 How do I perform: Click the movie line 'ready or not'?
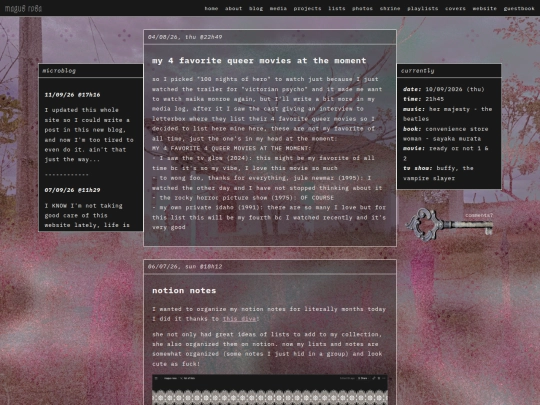[x=446, y=153]
